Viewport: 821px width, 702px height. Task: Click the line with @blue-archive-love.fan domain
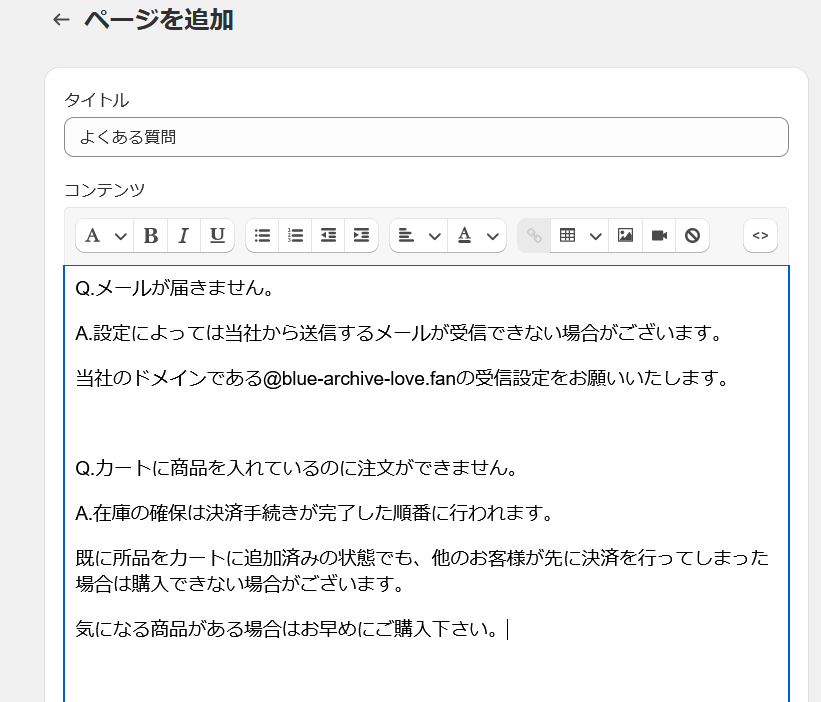pyautogui.click(x=400, y=379)
